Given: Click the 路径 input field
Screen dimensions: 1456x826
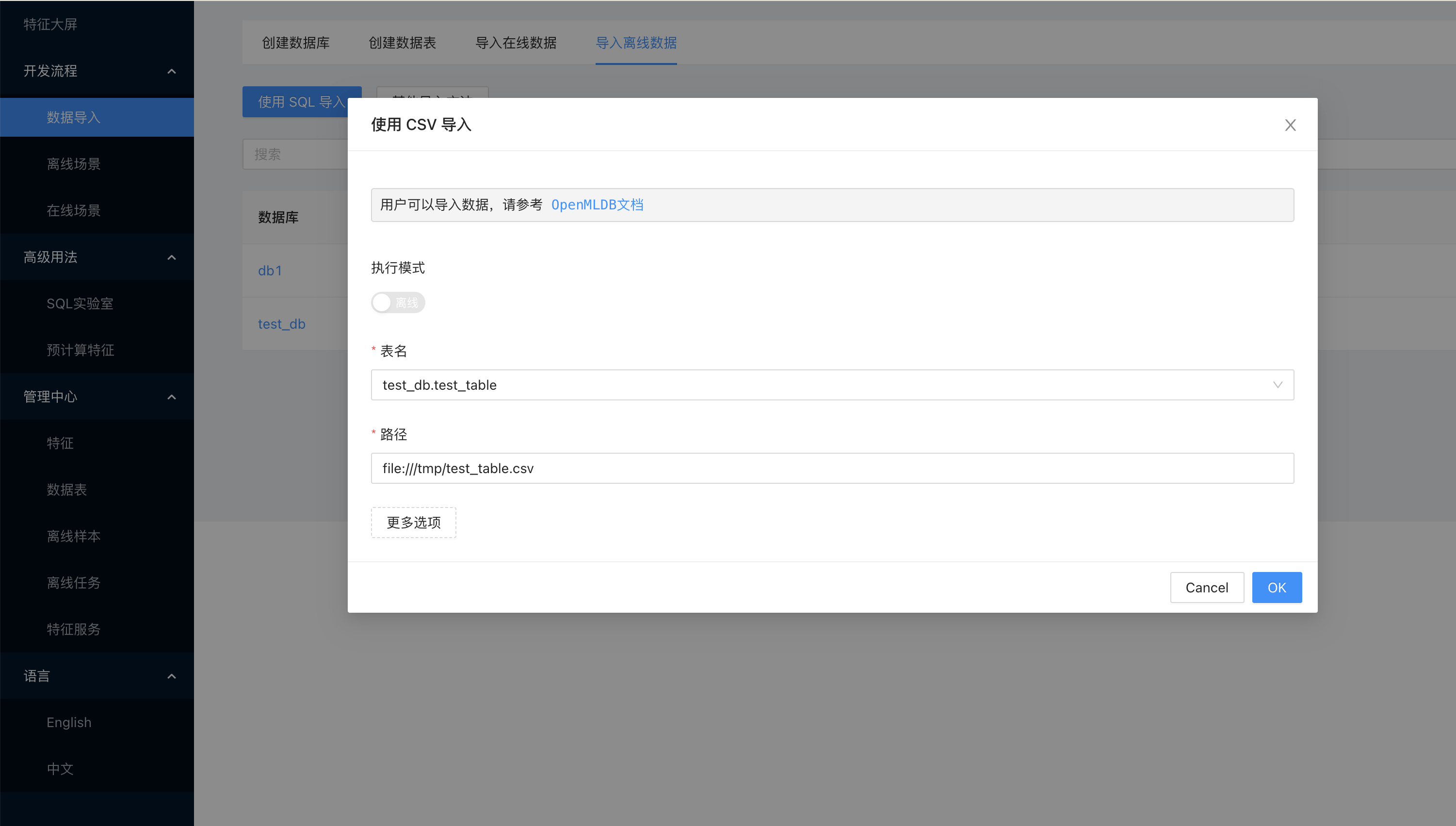Looking at the screenshot, I should (832, 468).
